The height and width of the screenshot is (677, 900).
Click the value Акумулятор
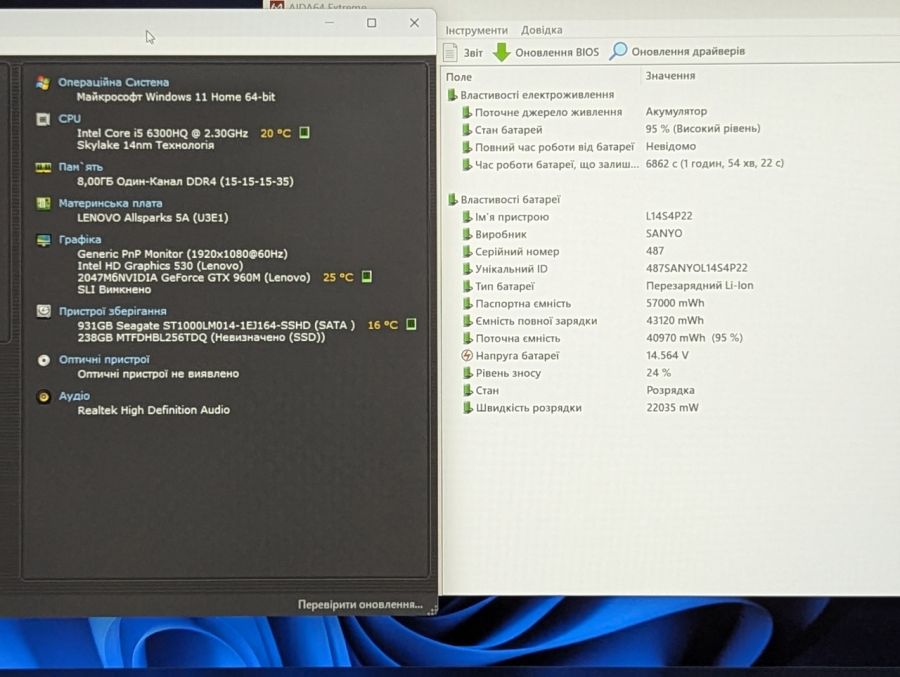point(676,111)
